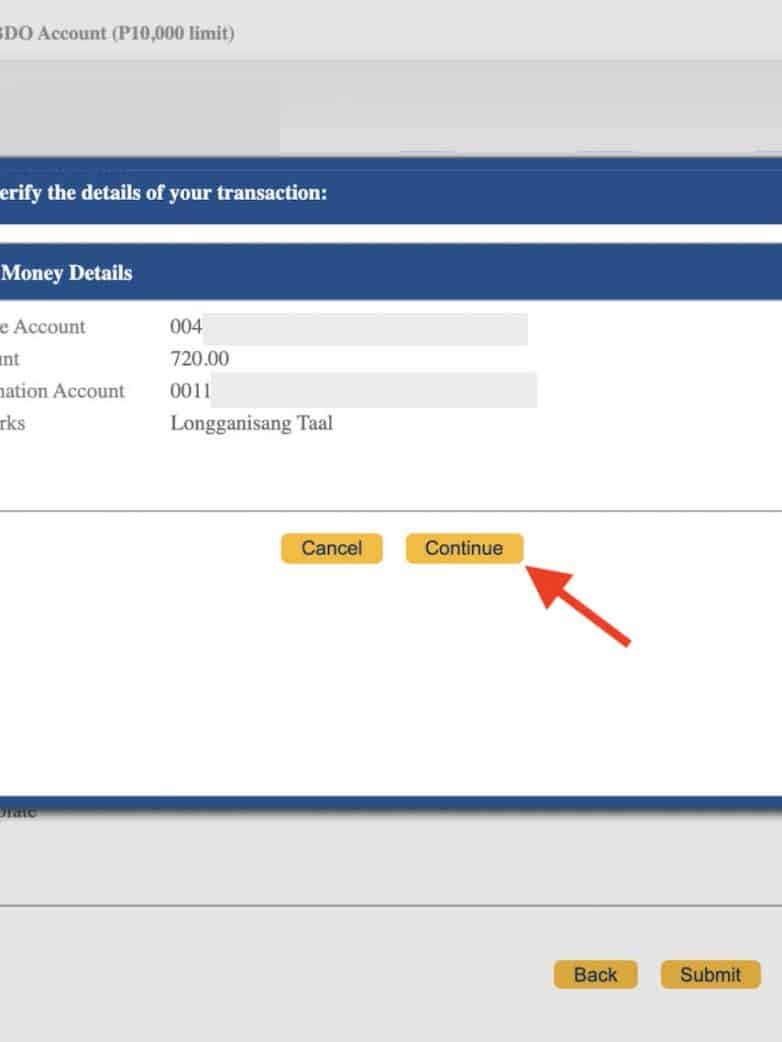
Task: Click the Source Account field label
Action: tap(42, 327)
